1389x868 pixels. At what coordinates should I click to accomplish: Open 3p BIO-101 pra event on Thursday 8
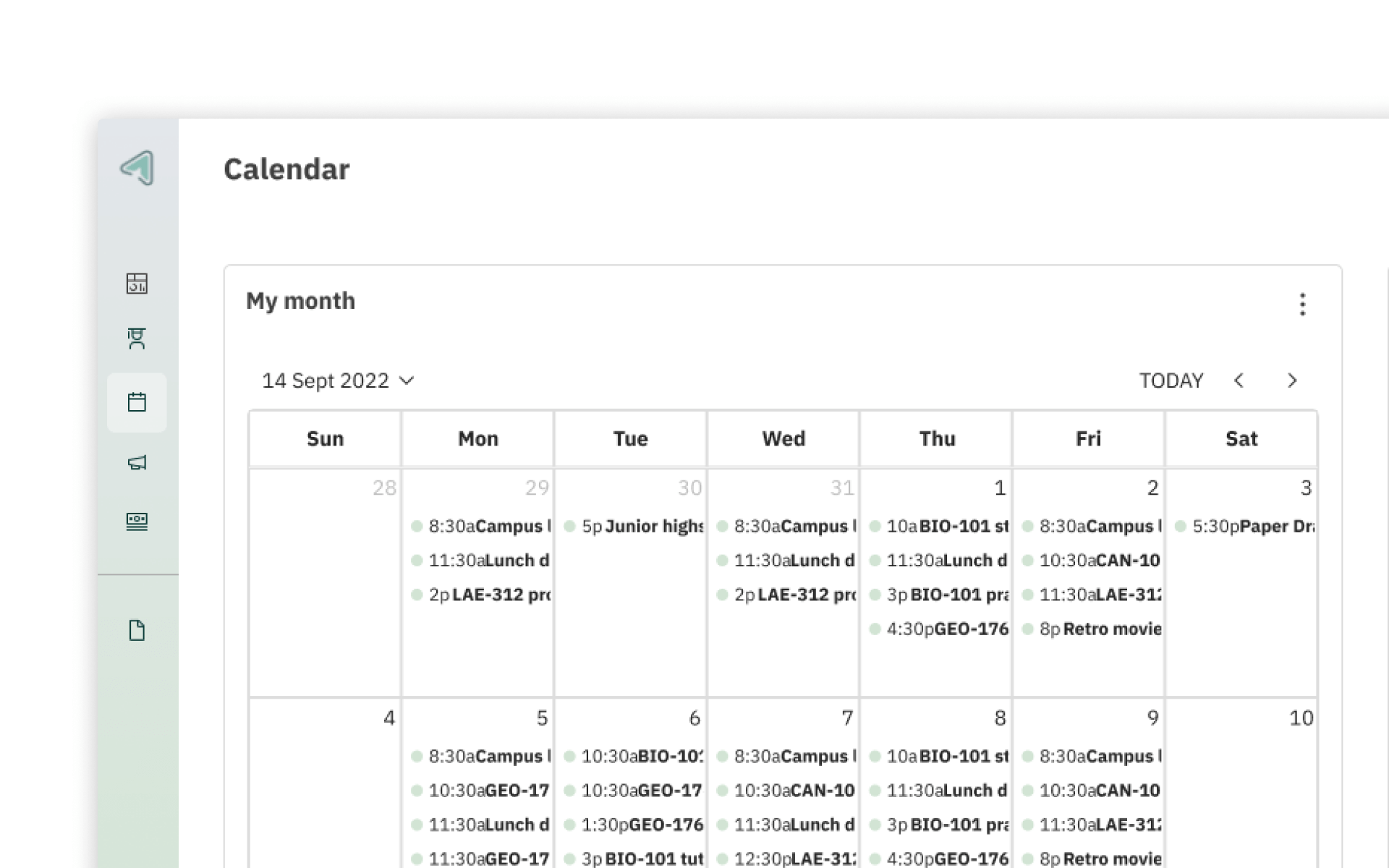pos(939,825)
